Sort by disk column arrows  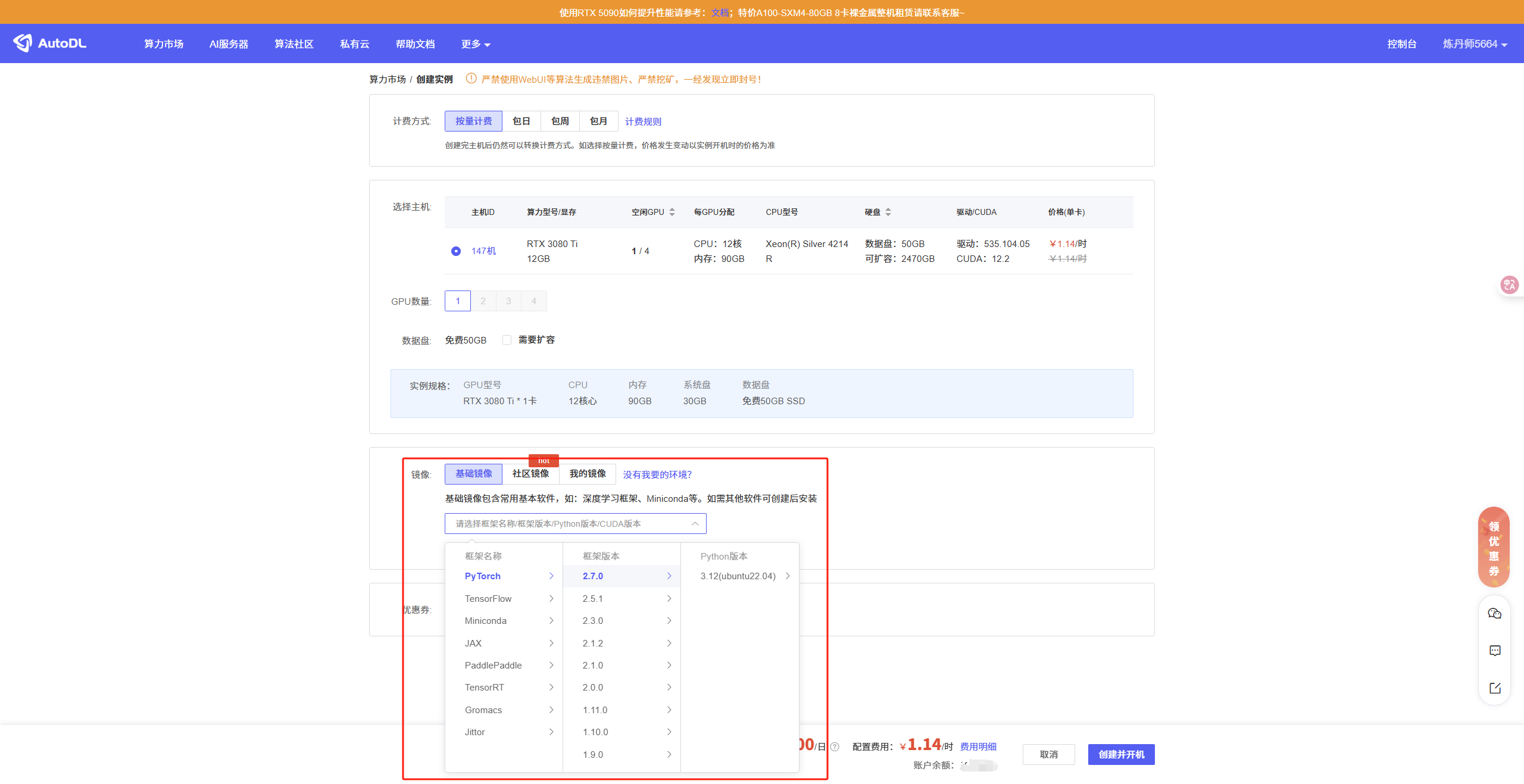tap(888, 212)
